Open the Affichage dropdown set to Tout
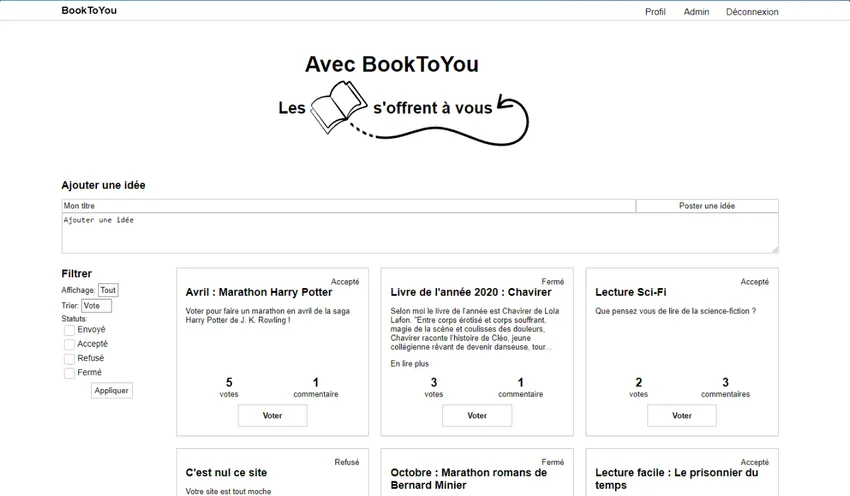Image resolution: width=850 pixels, height=496 pixels. tap(108, 290)
